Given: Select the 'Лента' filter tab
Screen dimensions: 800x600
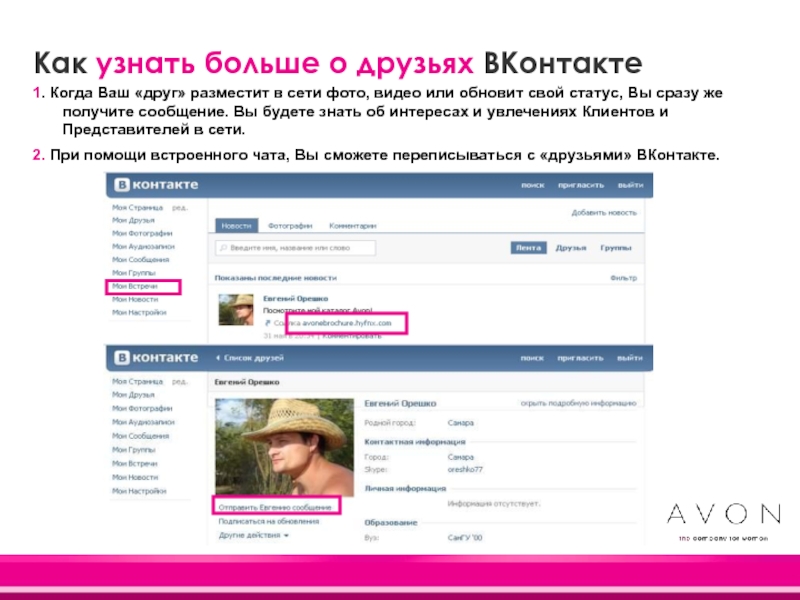Looking at the screenshot, I should (x=528, y=248).
